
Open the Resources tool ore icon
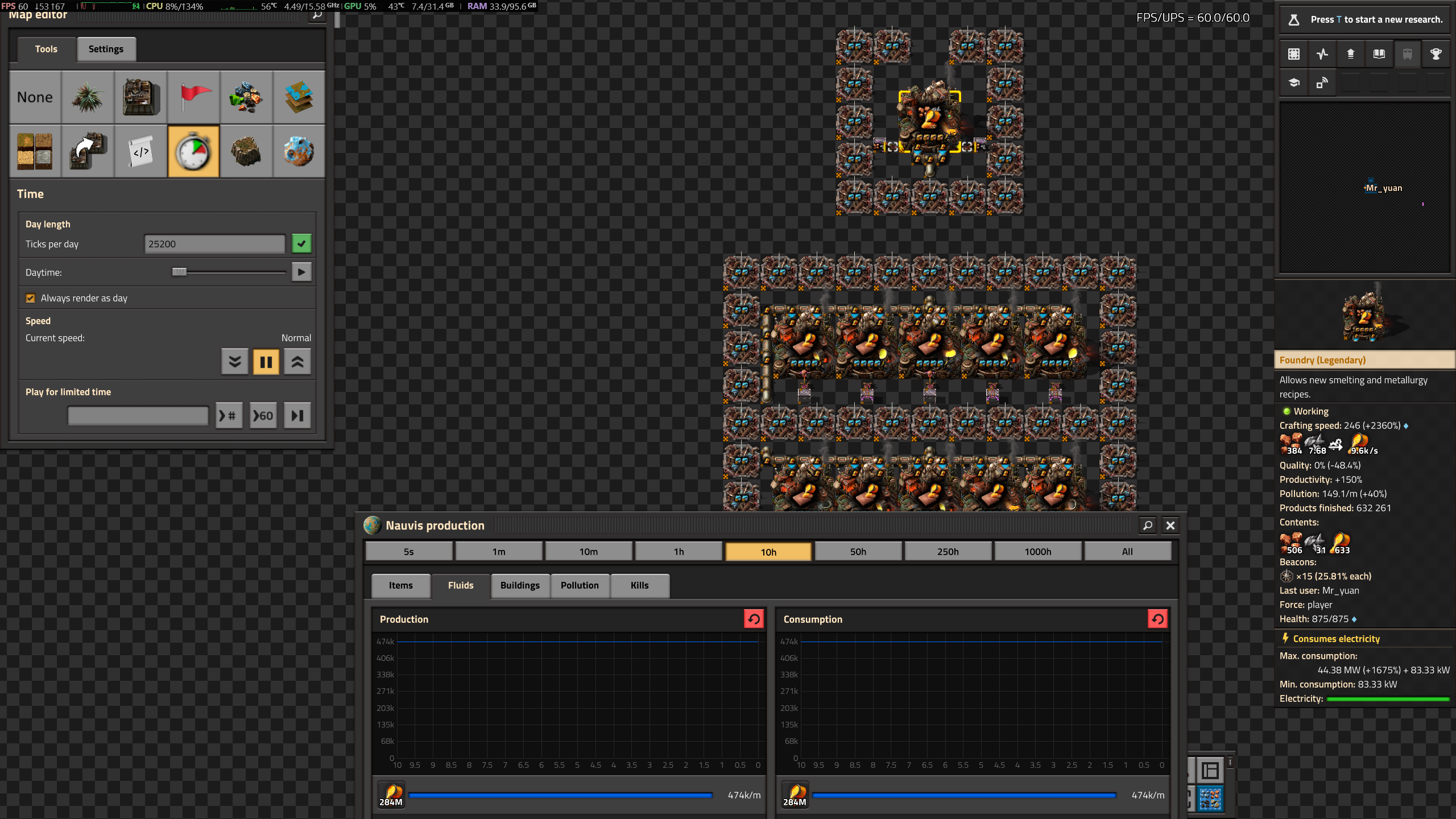246,97
